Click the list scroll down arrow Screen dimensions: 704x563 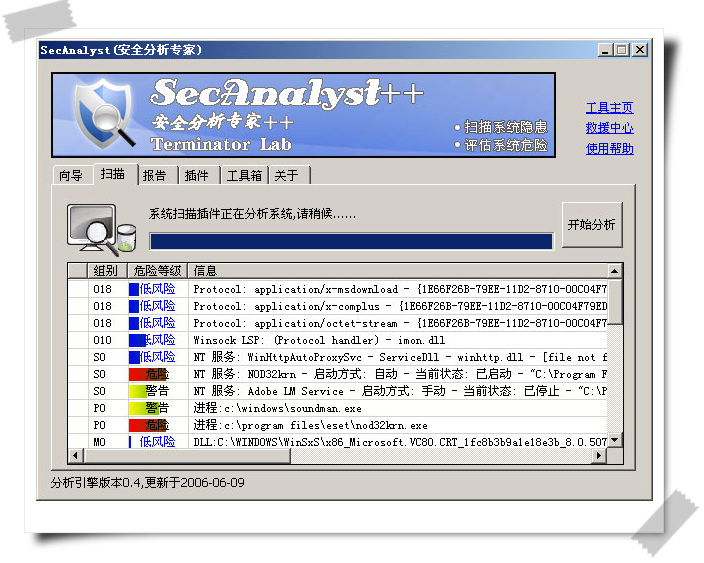click(615, 440)
